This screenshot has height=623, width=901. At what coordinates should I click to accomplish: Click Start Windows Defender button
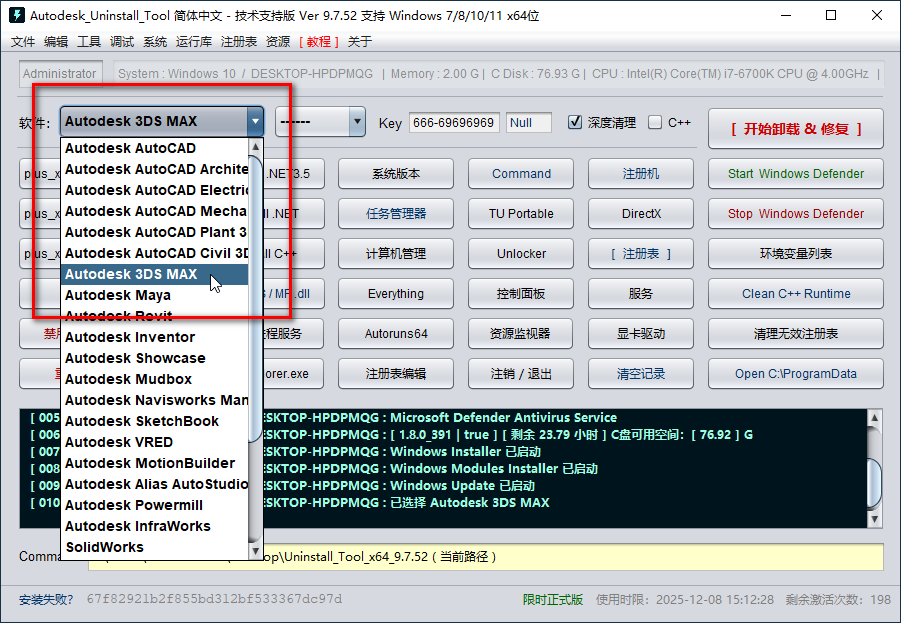click(x=795, y=174)
